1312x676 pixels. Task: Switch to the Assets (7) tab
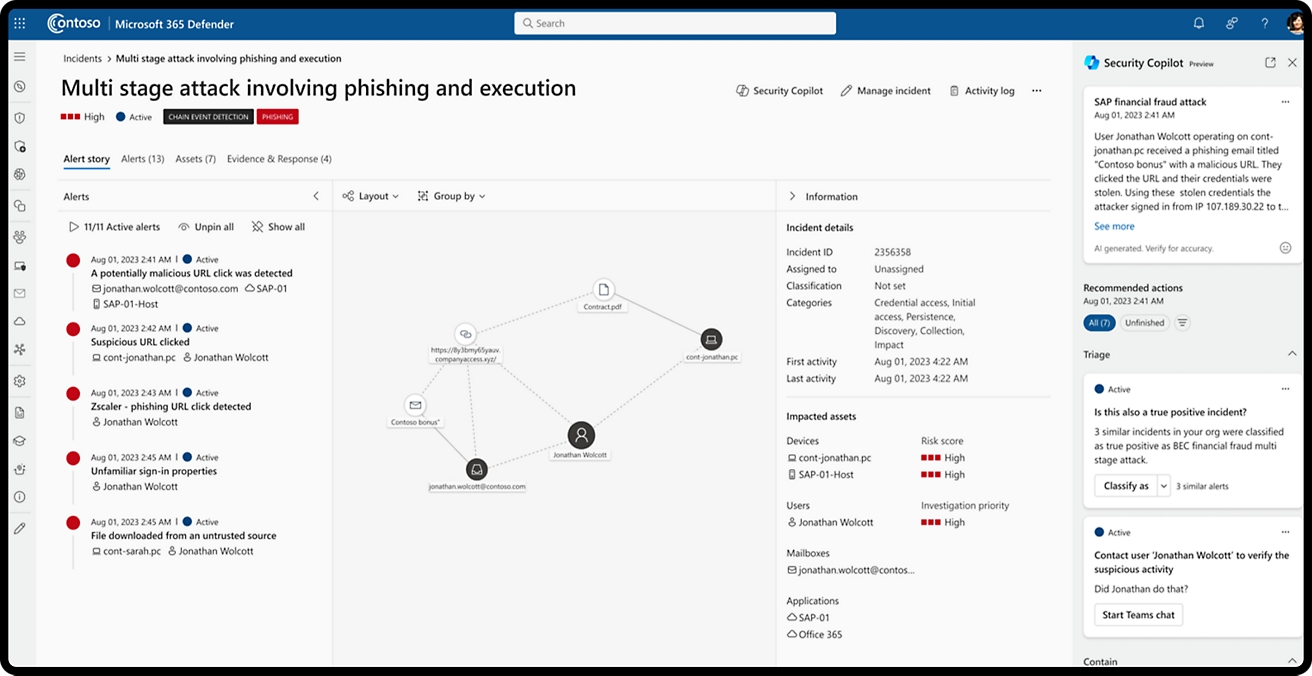pos(195,159)
